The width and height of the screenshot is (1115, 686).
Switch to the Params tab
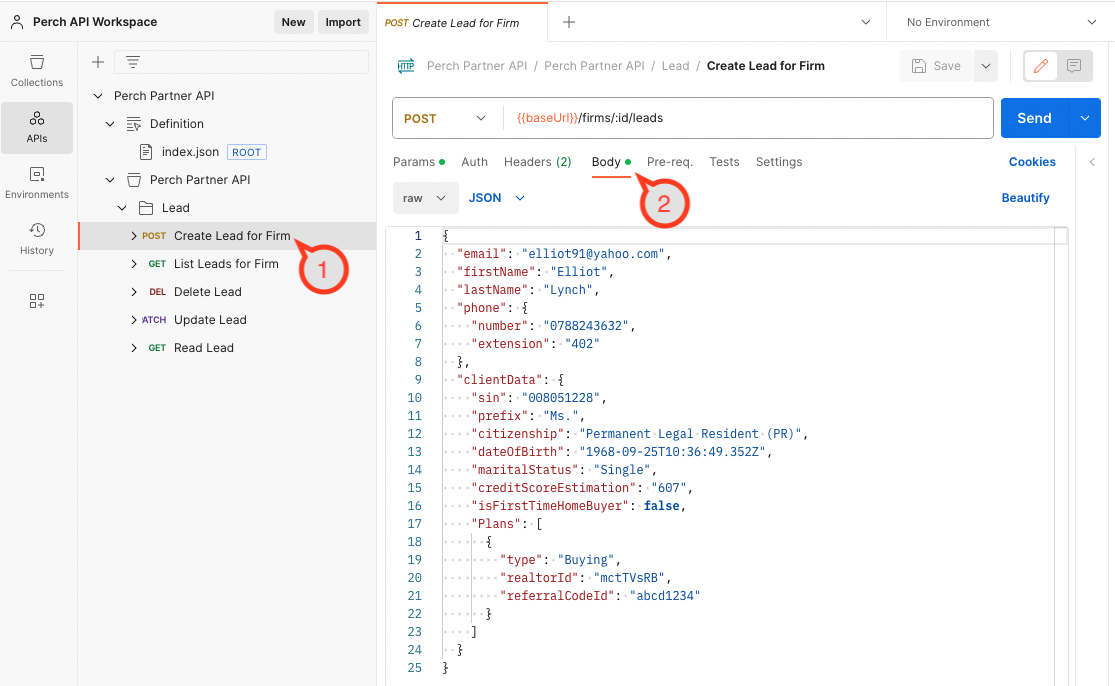pyautogui.click(x=418, y=162)
